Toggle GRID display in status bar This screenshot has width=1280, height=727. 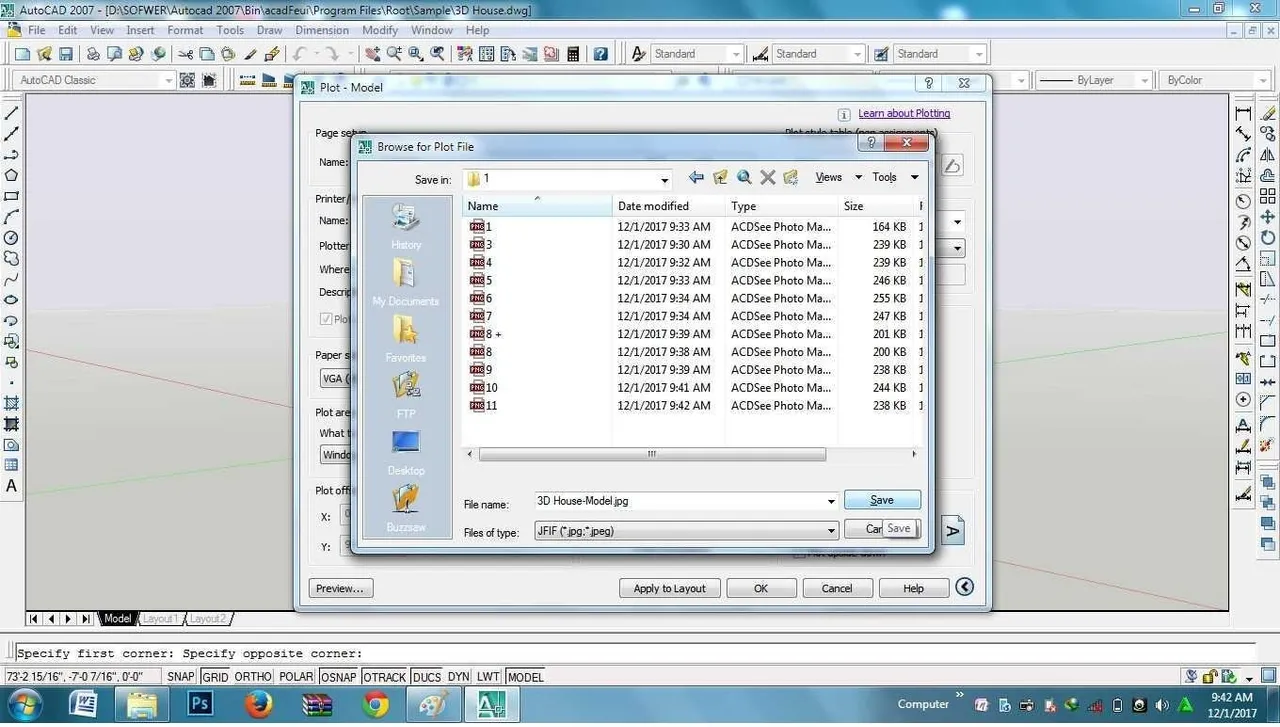click(215, 677)
